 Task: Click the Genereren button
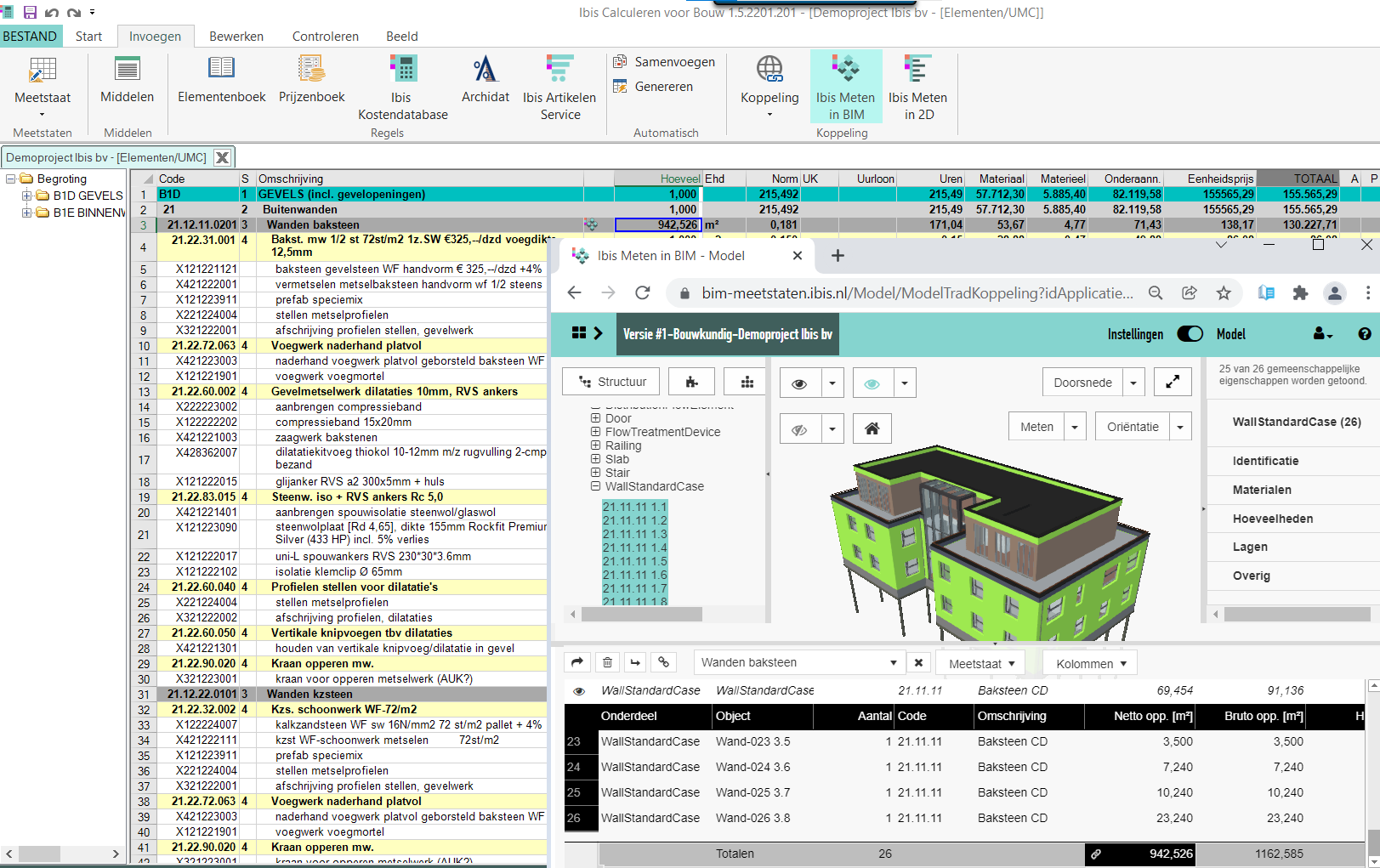pos(653,87)
